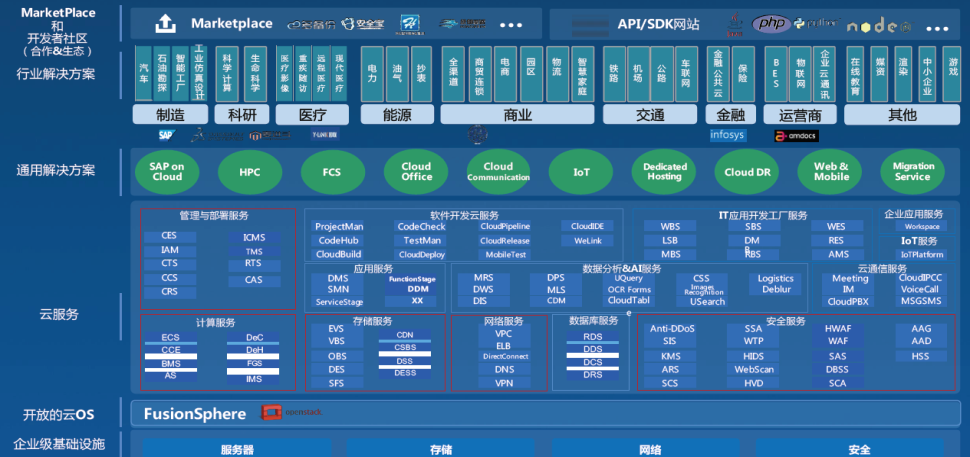Click the 电力 industry tile

[x=372, y=74]
